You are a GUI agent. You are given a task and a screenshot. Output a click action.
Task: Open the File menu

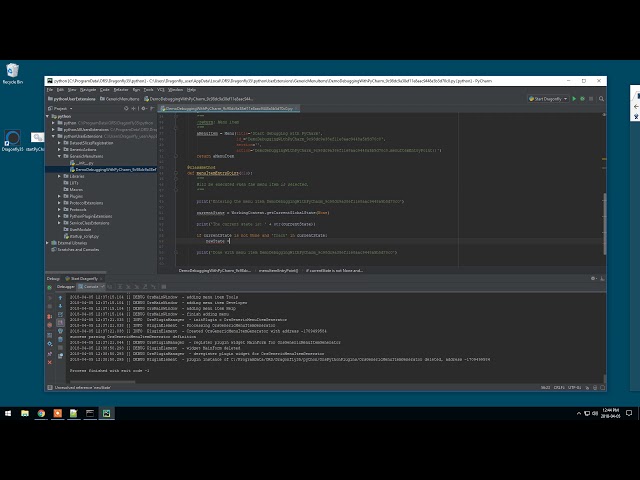point(50,90)
